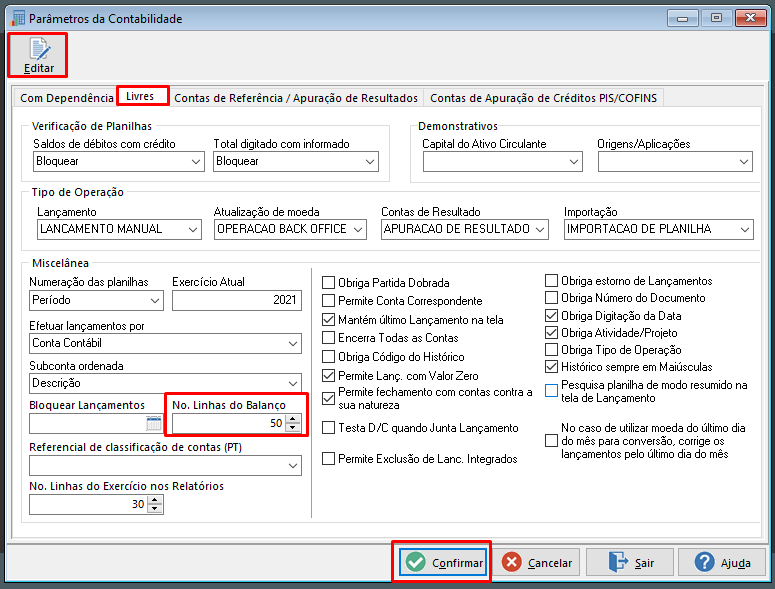Check Obriga estorno de Lançamentos
Image resolution: width=775 pixels, height=589 pixels.
(551, 281)
